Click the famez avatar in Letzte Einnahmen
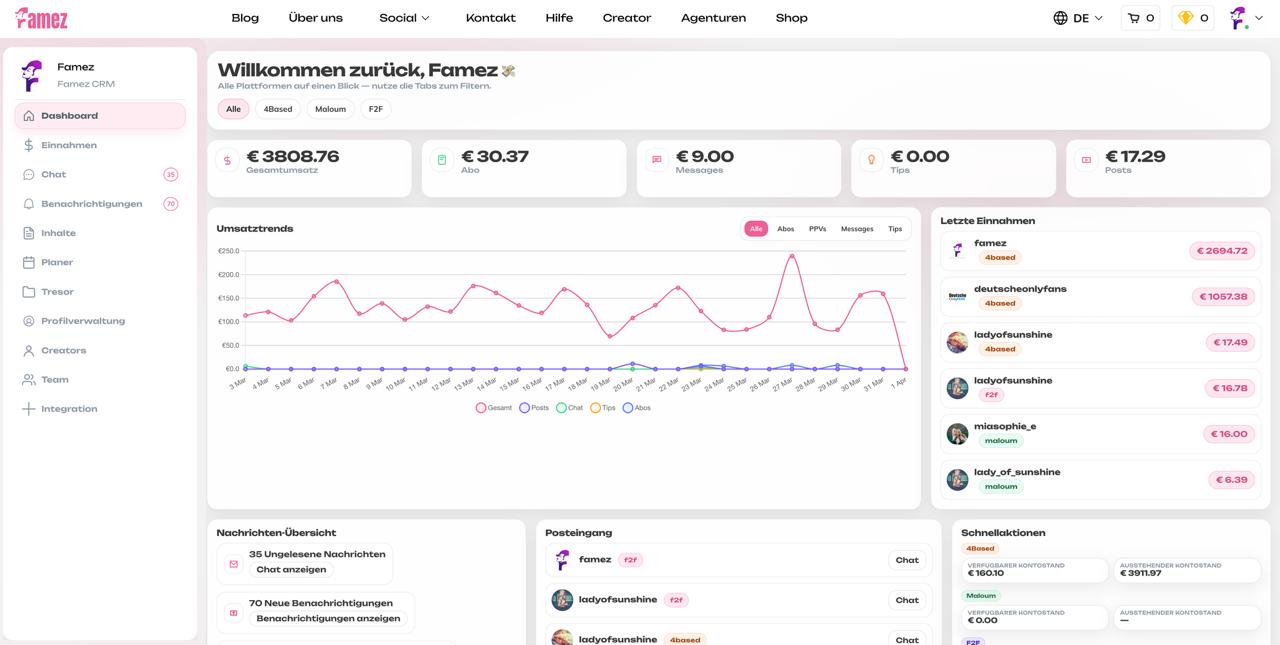 [x=957, y=250]
